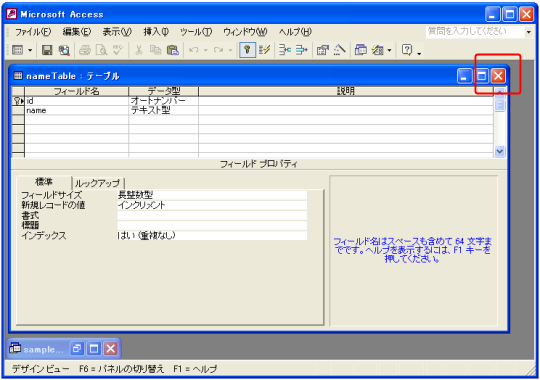540x380 pixels.
Task: Open the ファイル(F) menu
Action: pyautogui.click(x=33, y=32)
